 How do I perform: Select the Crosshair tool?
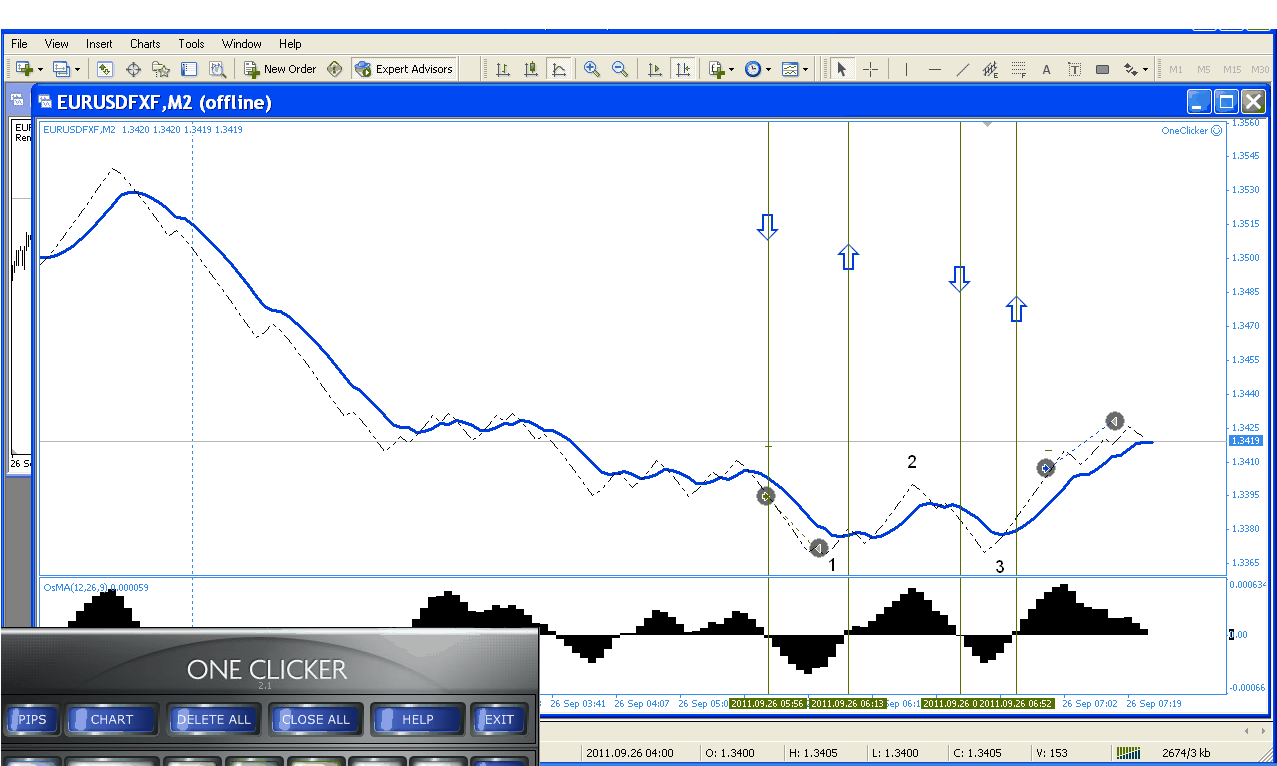871,69
